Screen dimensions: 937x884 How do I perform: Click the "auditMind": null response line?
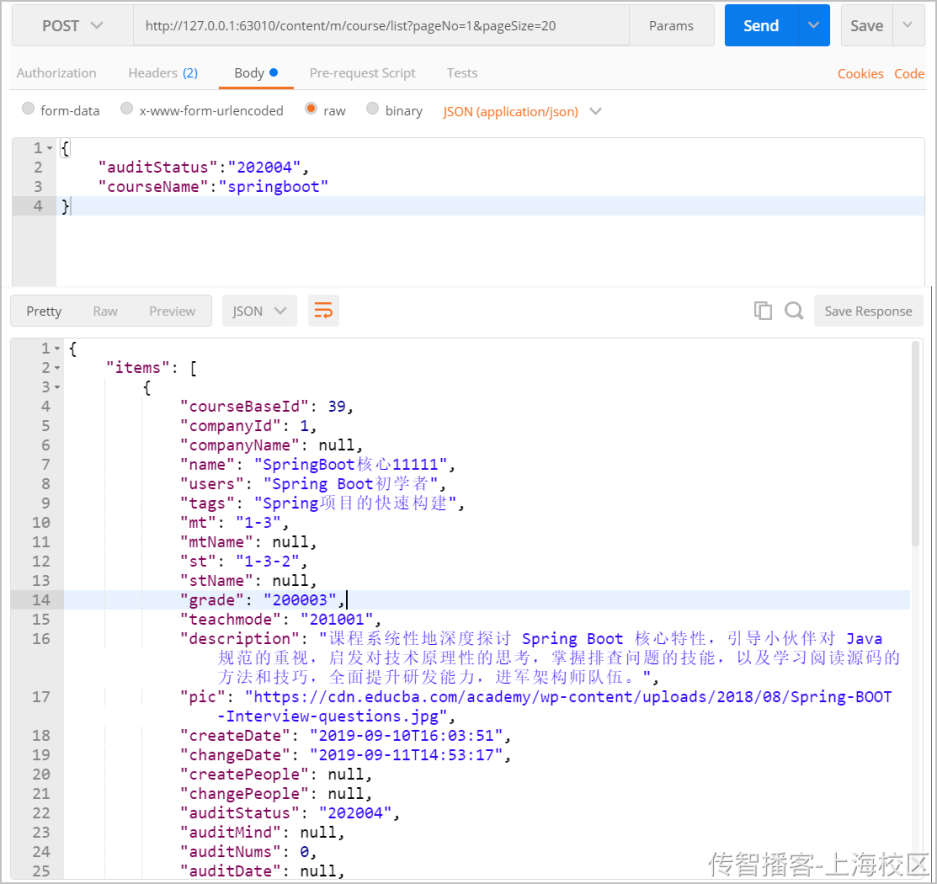pos(262,832)
